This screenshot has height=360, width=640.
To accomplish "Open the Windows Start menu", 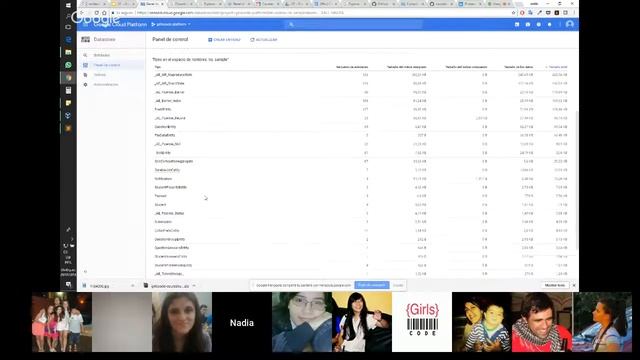I will pos(68,5).
